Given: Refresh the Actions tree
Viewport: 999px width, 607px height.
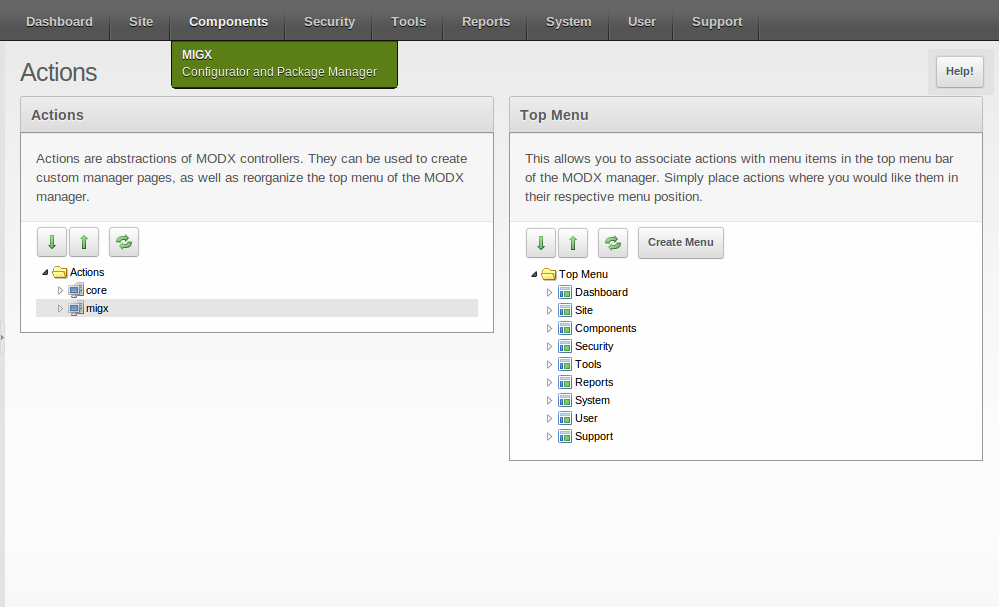Looking at the screenshot, I should tap(124, 242).
